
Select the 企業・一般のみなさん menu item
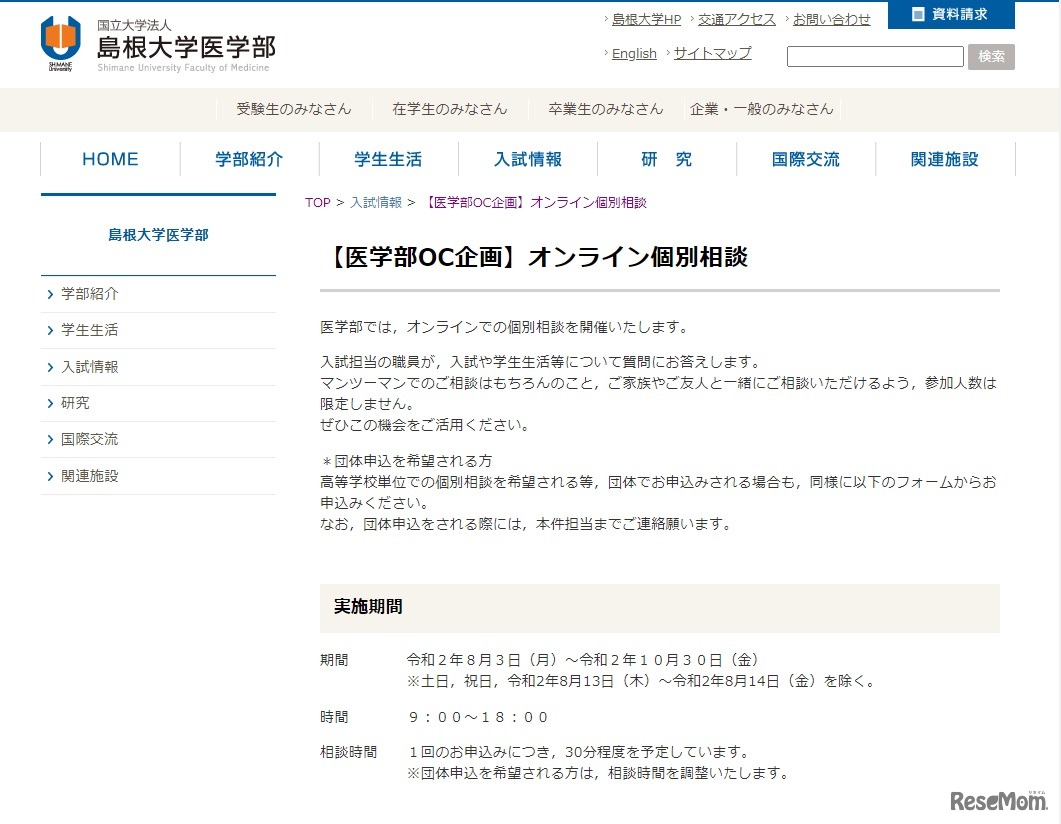click(x=760, y=110)
